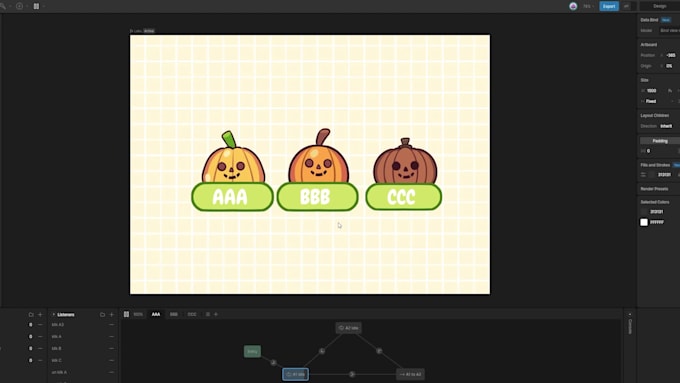Open the layout Direction Inherit dropdown
Viewport: 680px width, 383px height.
click(x=667, y=126)
